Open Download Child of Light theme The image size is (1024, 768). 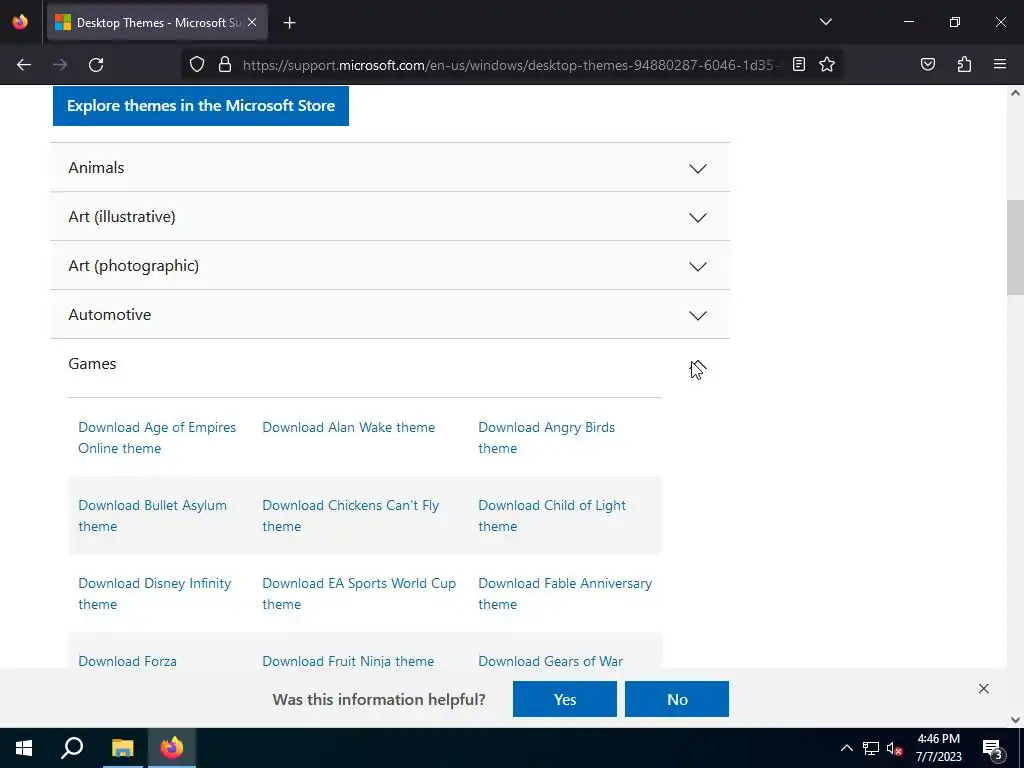pyautogui.click(x=551, y=515)
